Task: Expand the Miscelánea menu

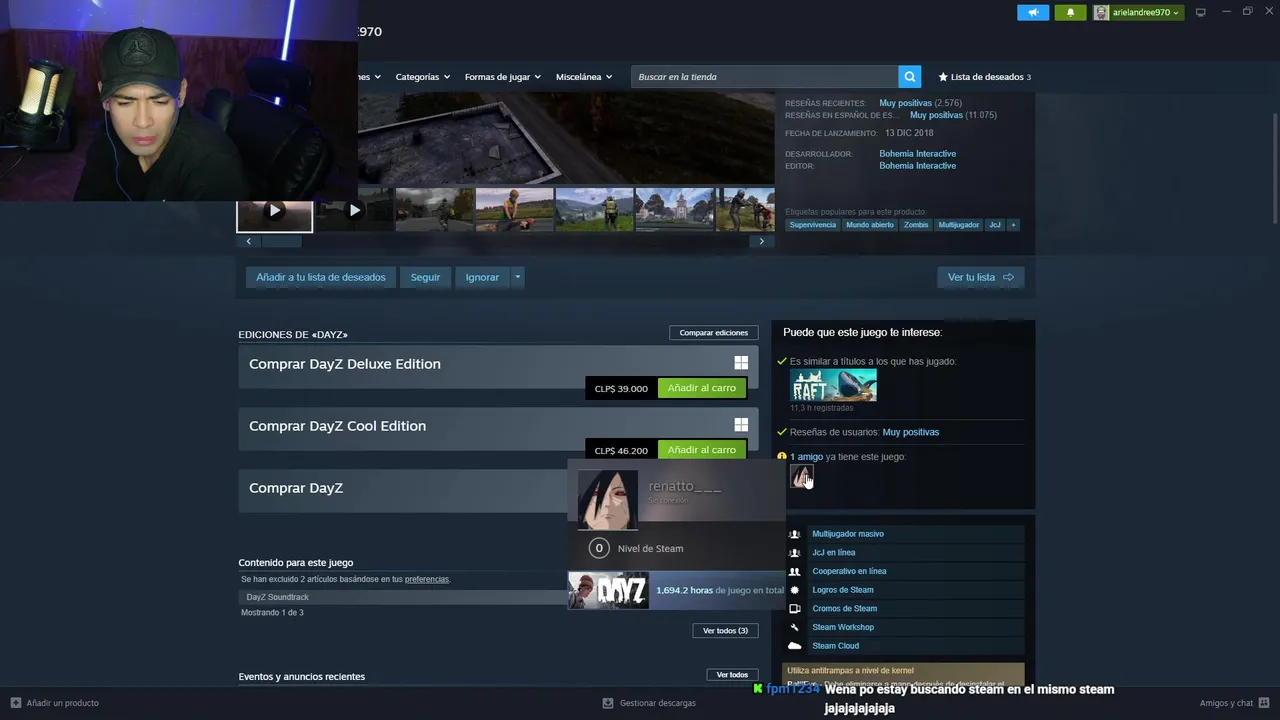Action: click(584, 77)
